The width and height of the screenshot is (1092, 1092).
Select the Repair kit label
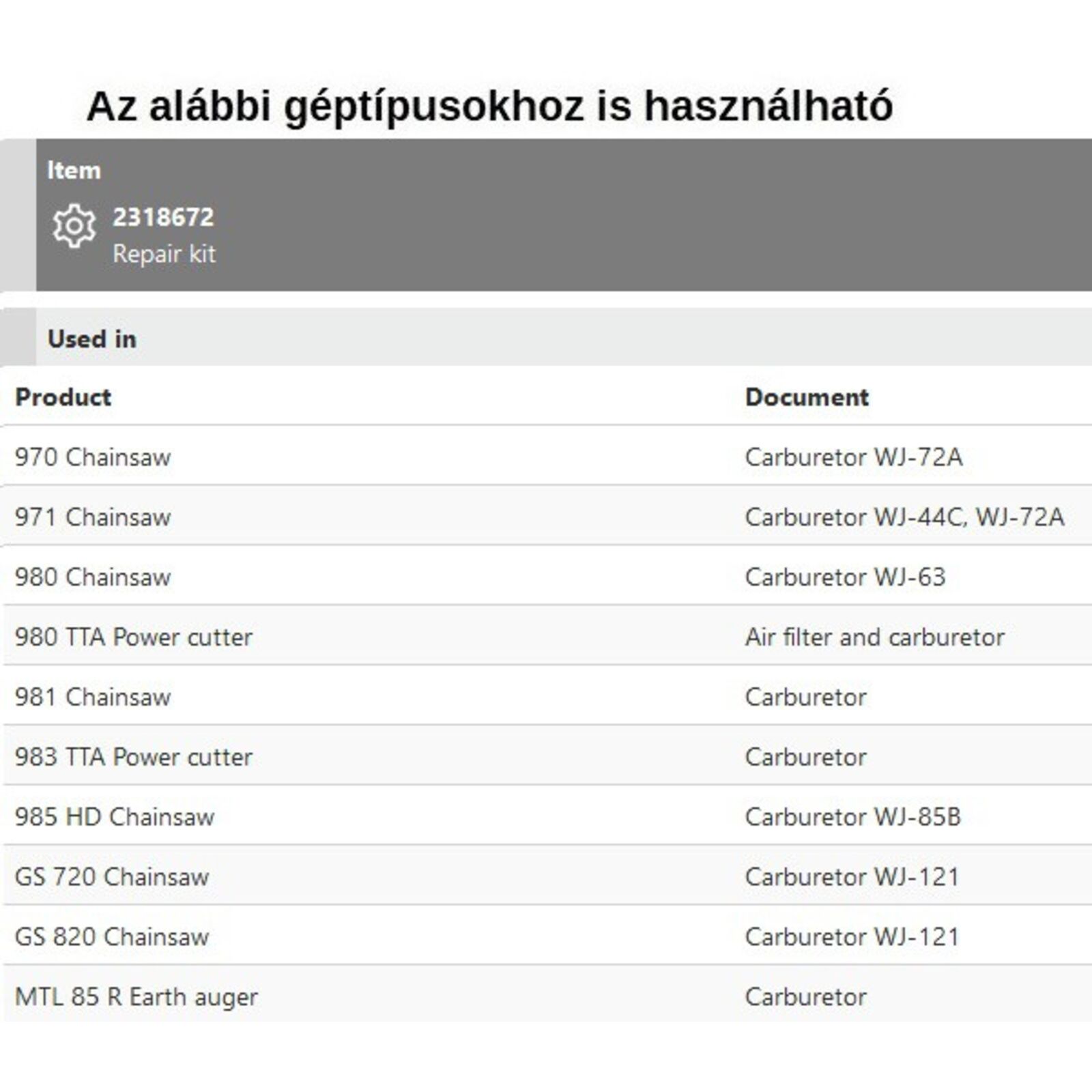click(x=164, y=254)
